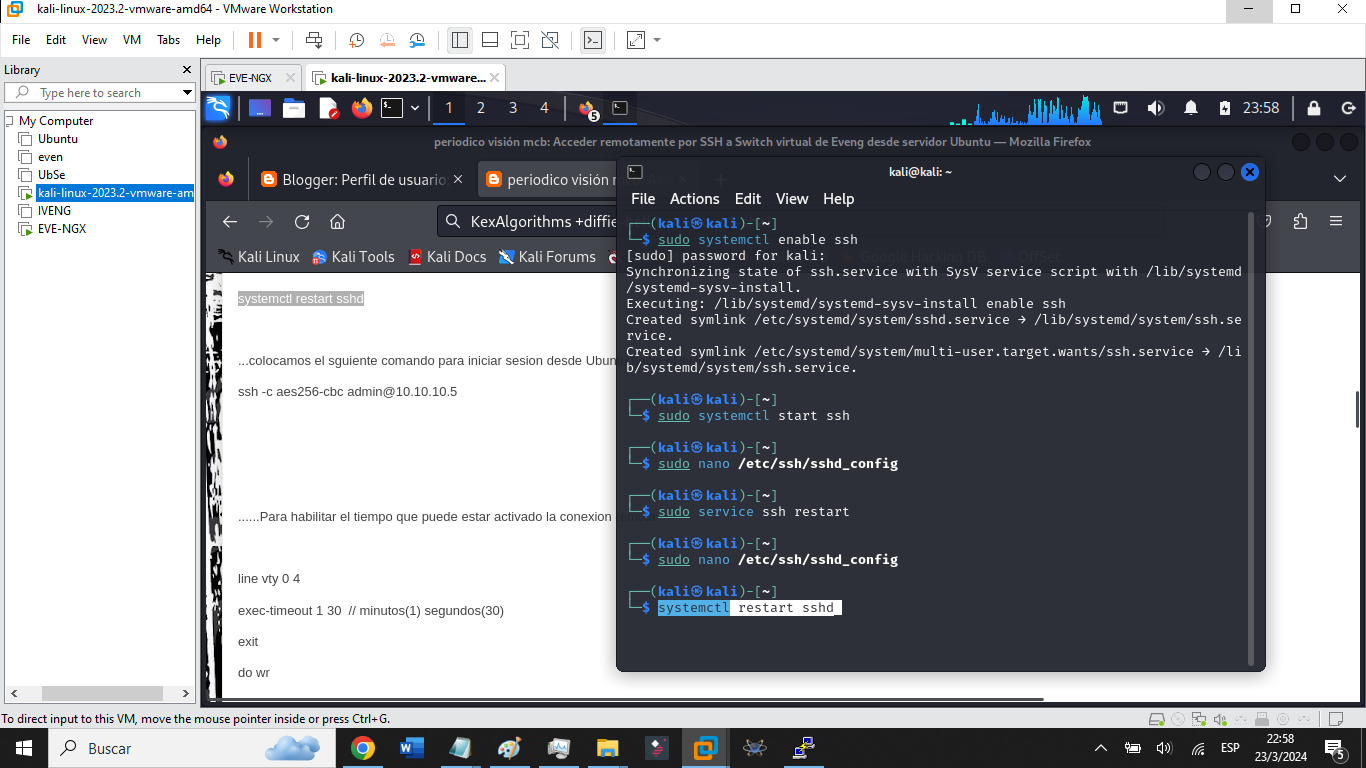
Task: Open the VM menu in VMware
Action: 132,40
